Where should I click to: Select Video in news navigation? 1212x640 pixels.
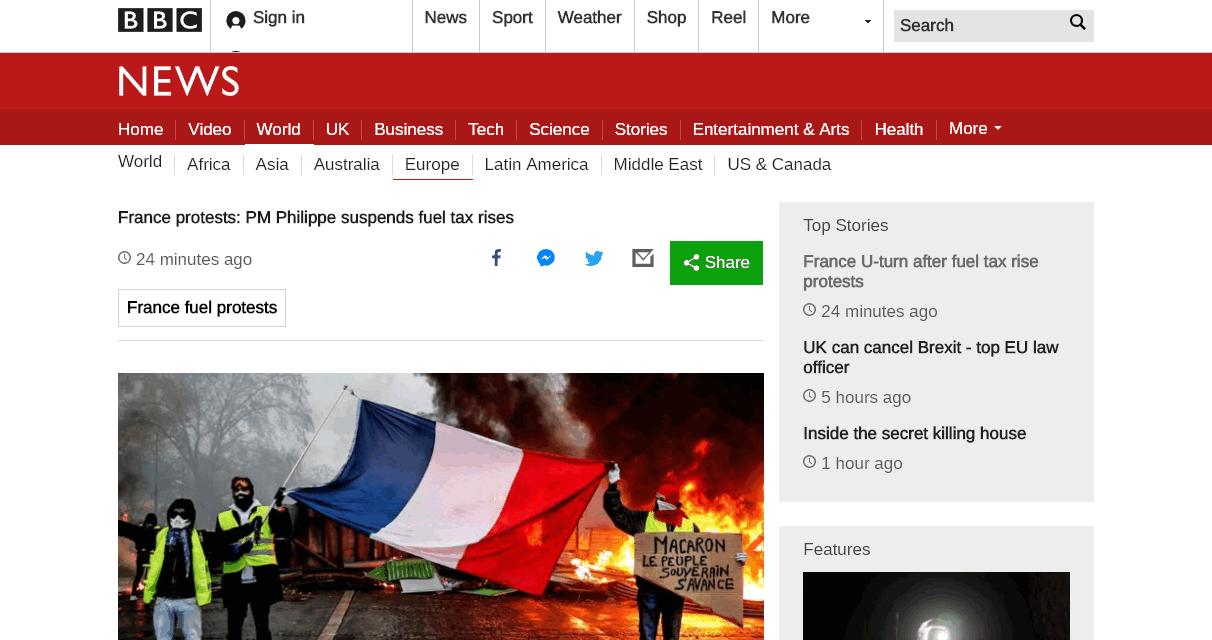pos(210,129)
